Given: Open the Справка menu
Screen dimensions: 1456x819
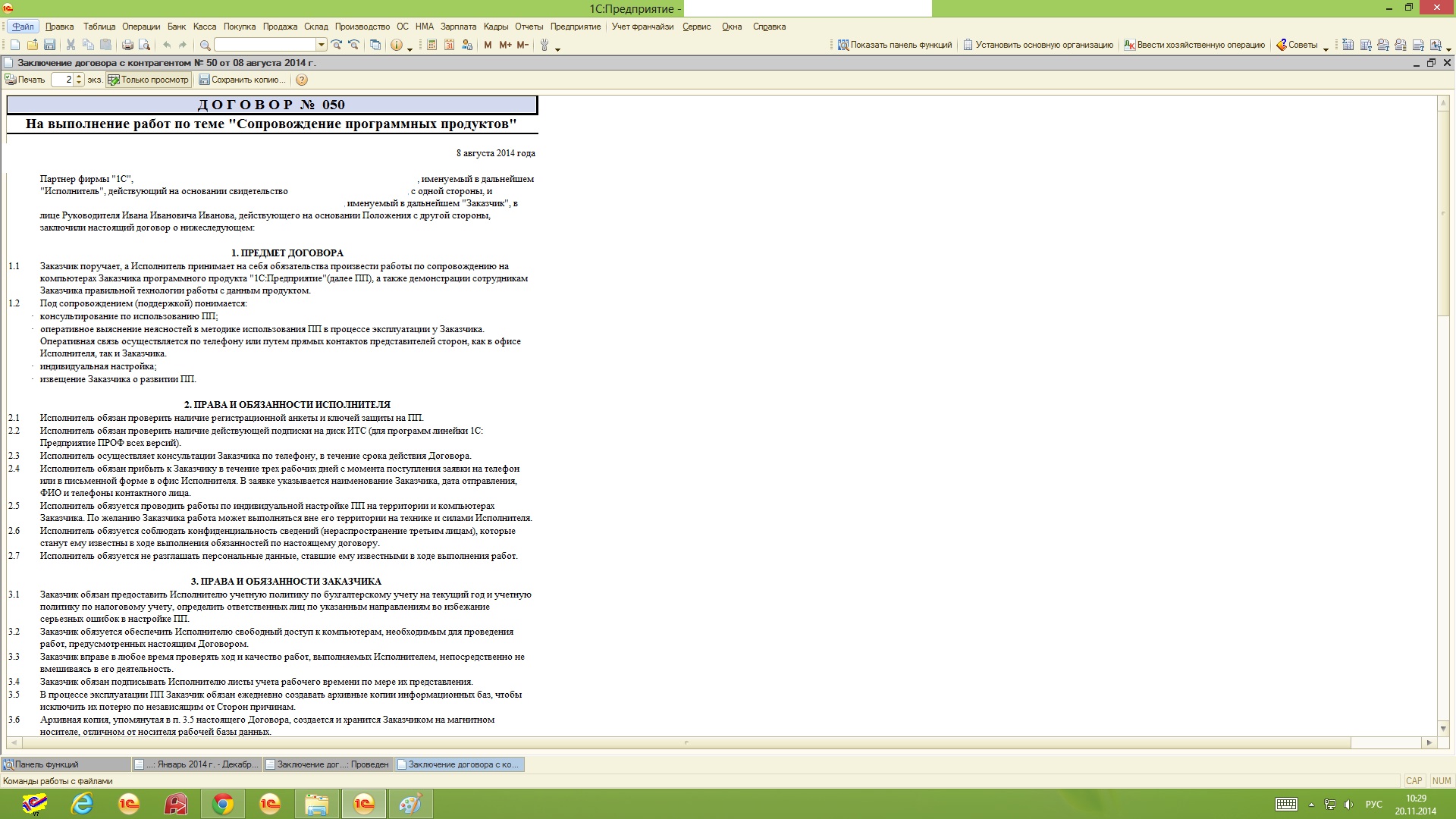Looking at the screenshot, I should click(769, 27).
